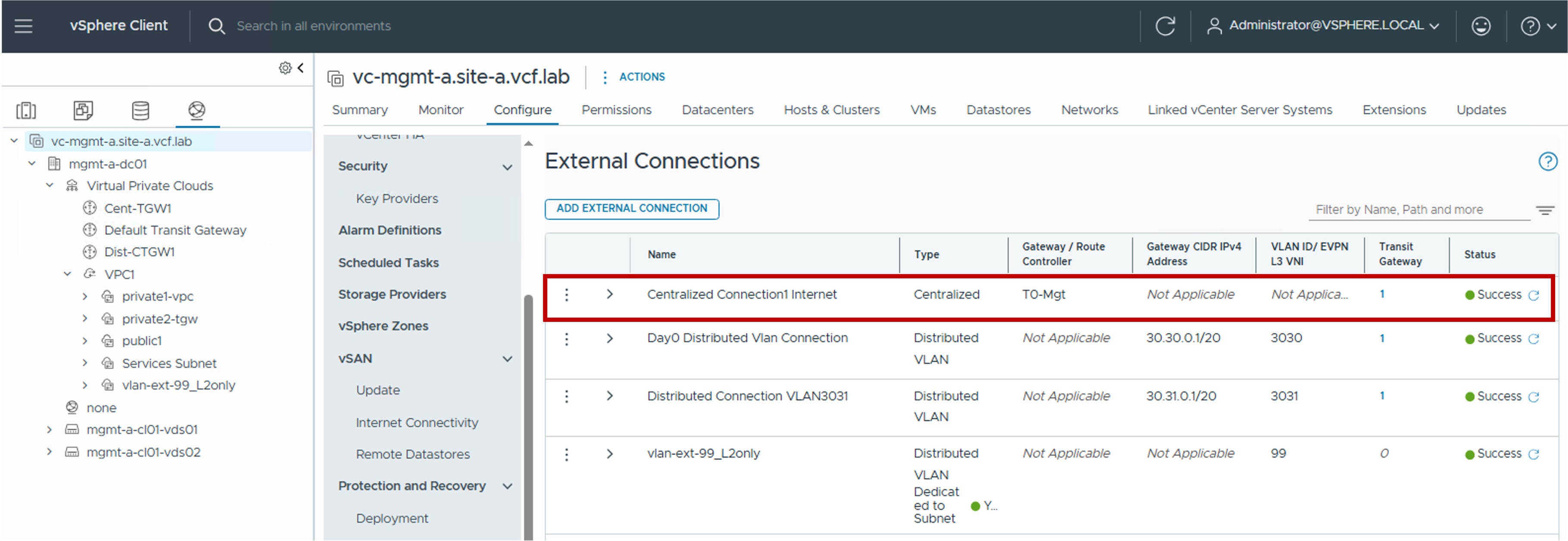The height and width of the screenshot is (541, 1568).
Task: Click ADD EXTERNAL CONNECTION button
Action: (632, 209)
